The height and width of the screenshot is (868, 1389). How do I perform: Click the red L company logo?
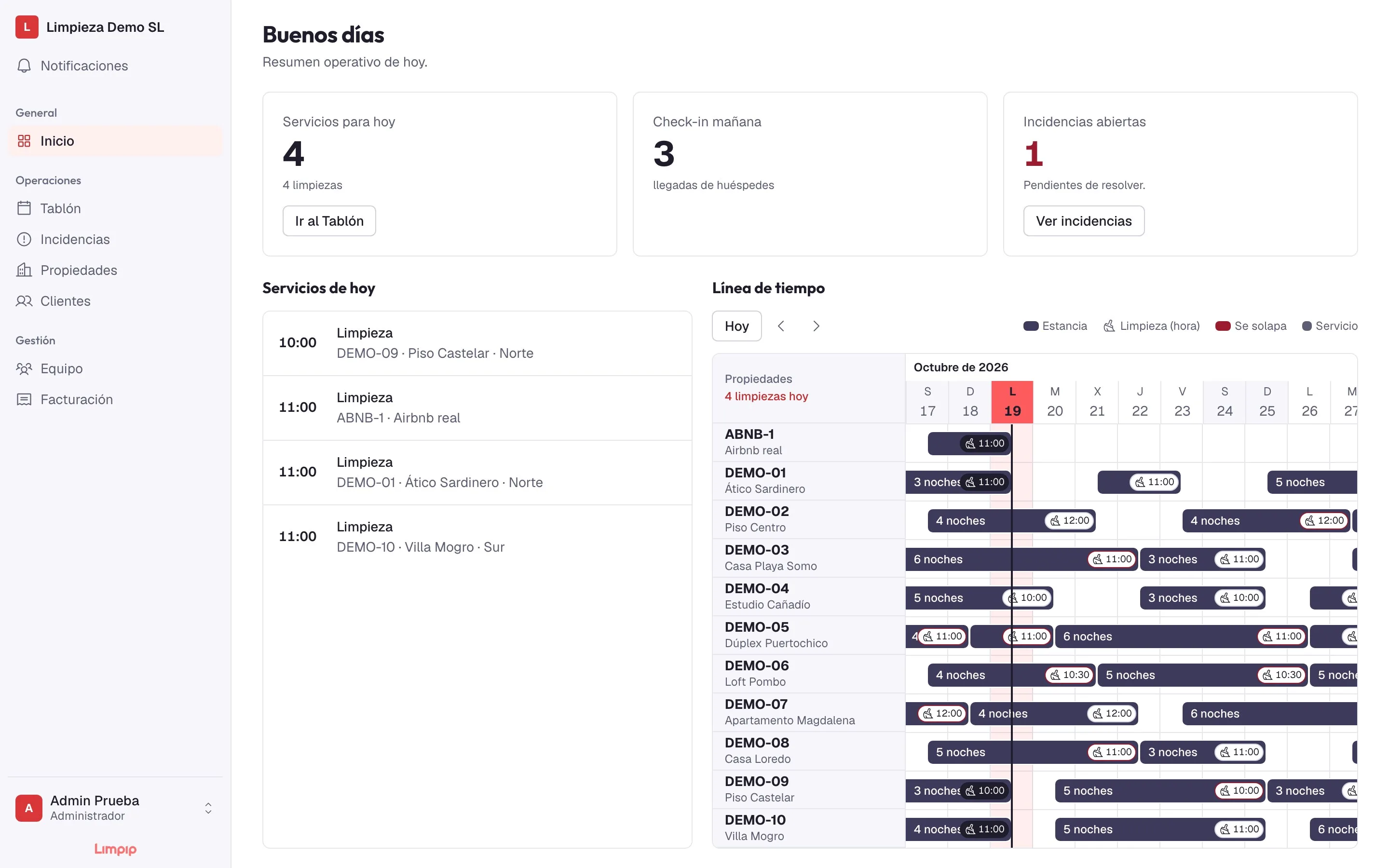[x=27, y=27]
